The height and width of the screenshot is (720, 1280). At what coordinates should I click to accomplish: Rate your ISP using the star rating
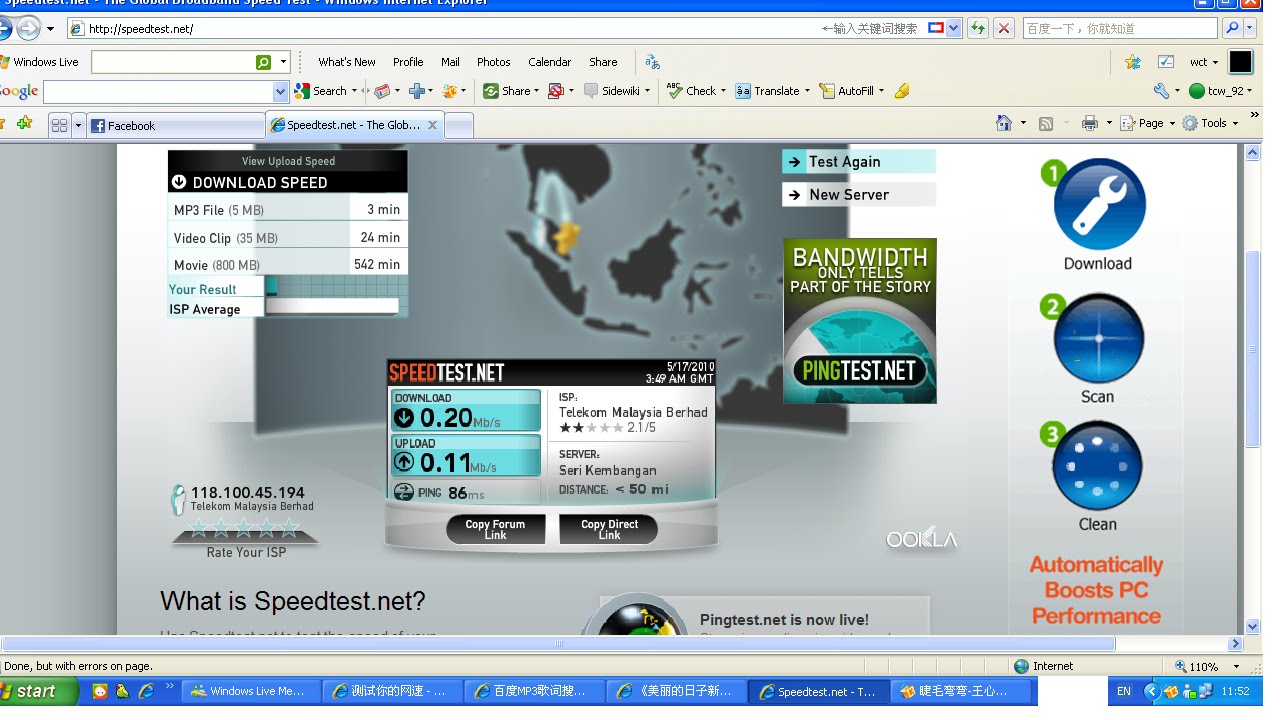click(245, 530)
